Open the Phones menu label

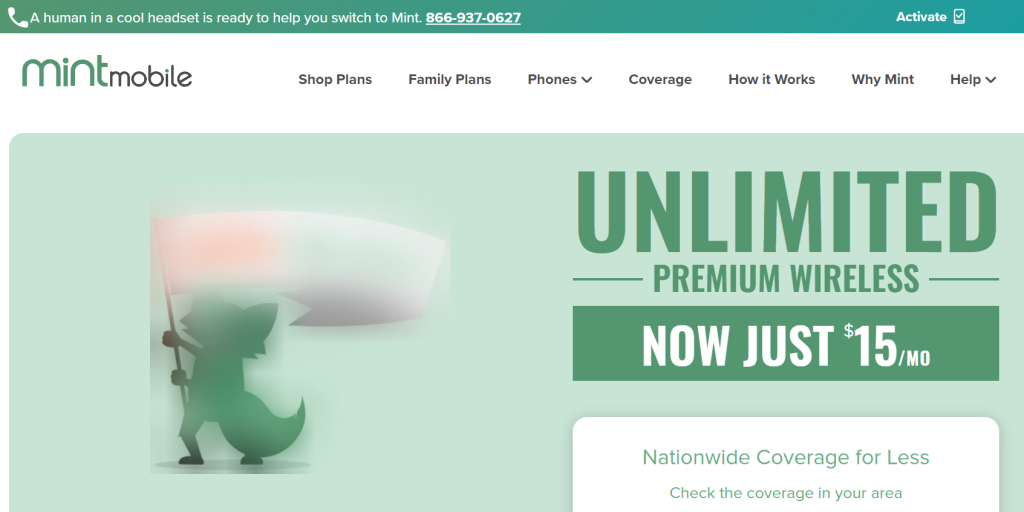coord(552,79)
